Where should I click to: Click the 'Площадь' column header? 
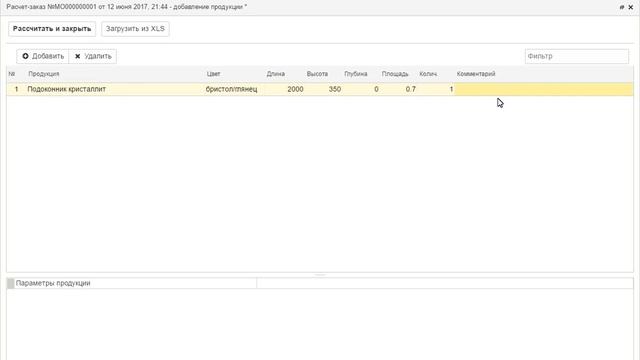point(395,74)
